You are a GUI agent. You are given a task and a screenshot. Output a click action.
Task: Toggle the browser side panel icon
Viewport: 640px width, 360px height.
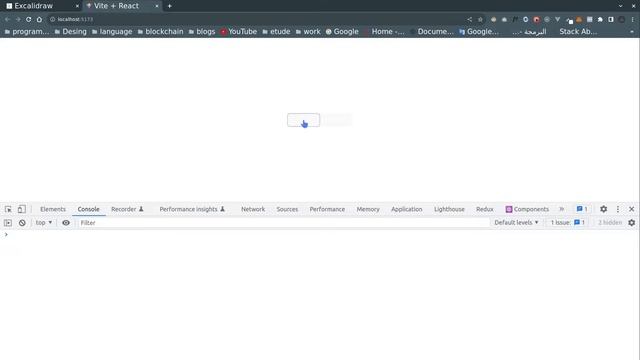pos(611,19)
